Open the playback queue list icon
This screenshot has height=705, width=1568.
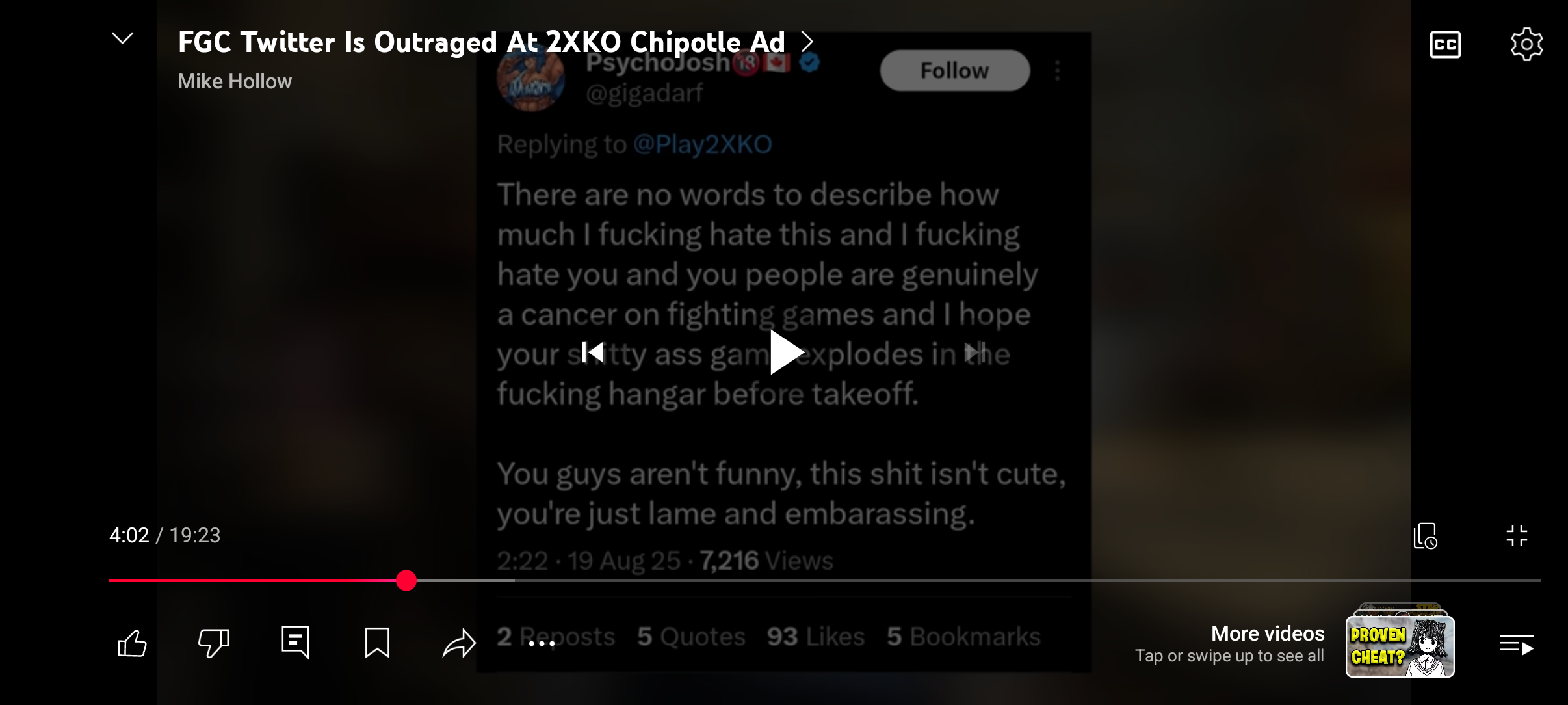[1517, 645]
